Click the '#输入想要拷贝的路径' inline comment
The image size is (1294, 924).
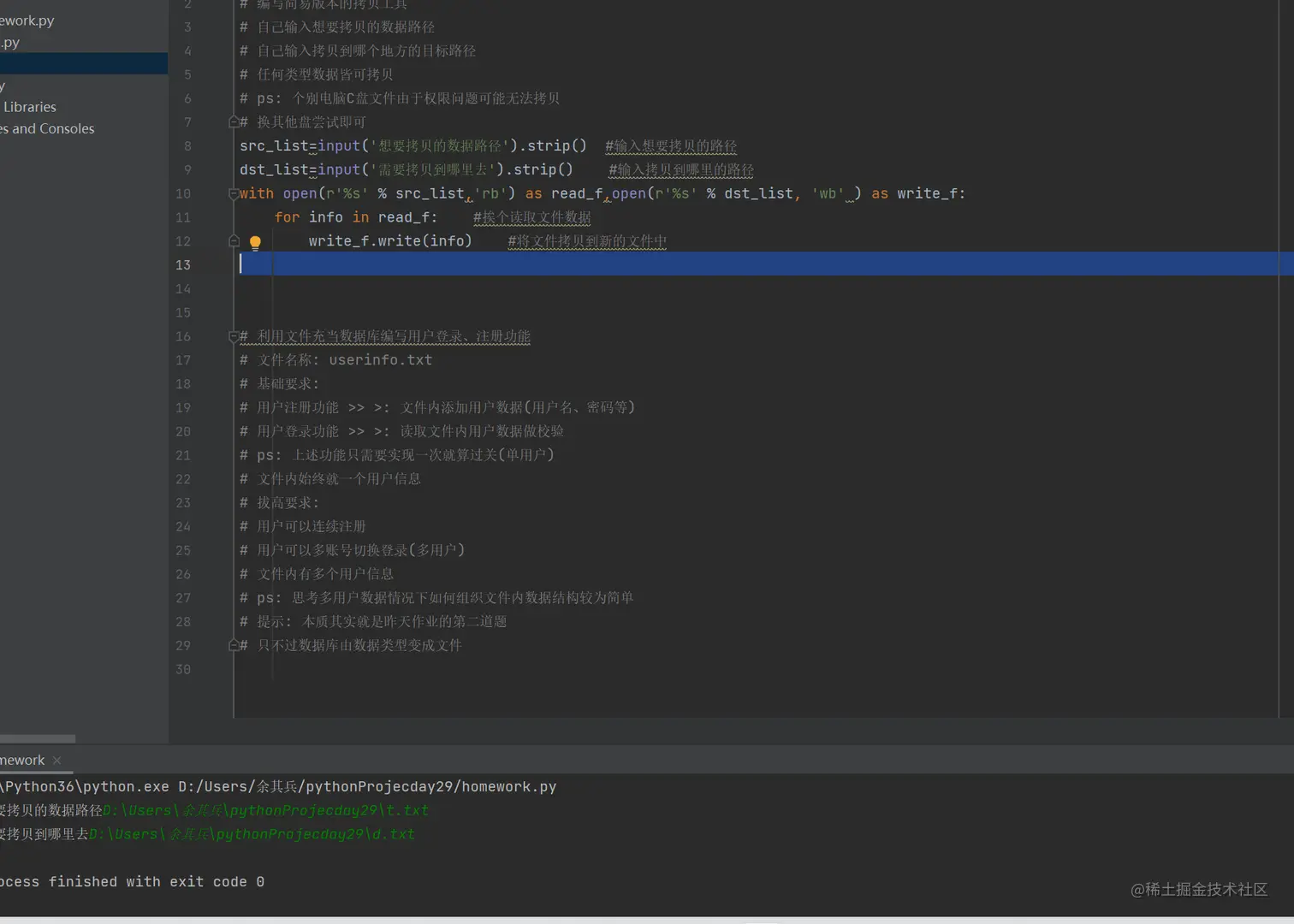point(671,146)
